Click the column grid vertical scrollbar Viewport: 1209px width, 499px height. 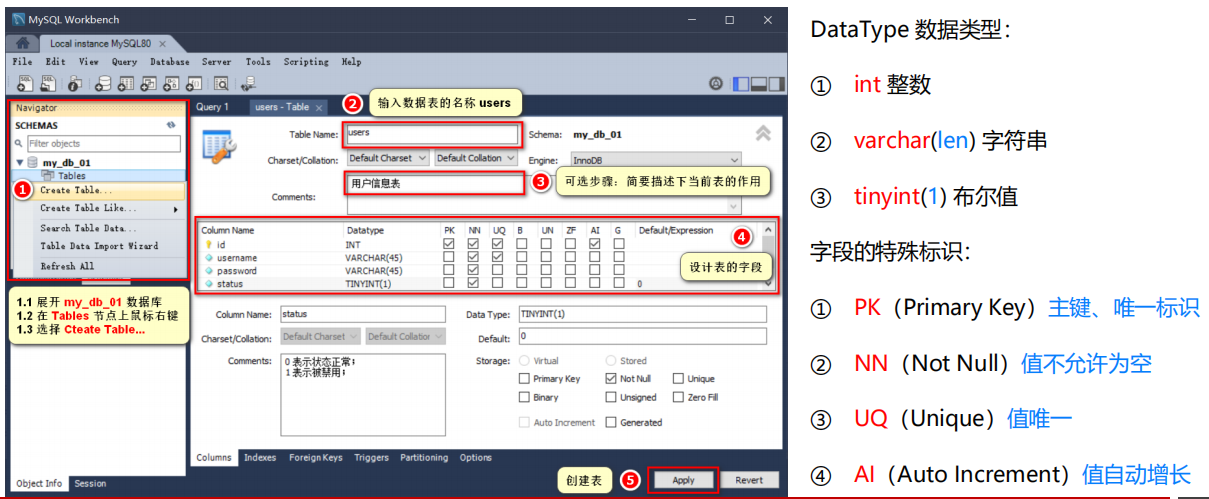(x=768, y=256)
